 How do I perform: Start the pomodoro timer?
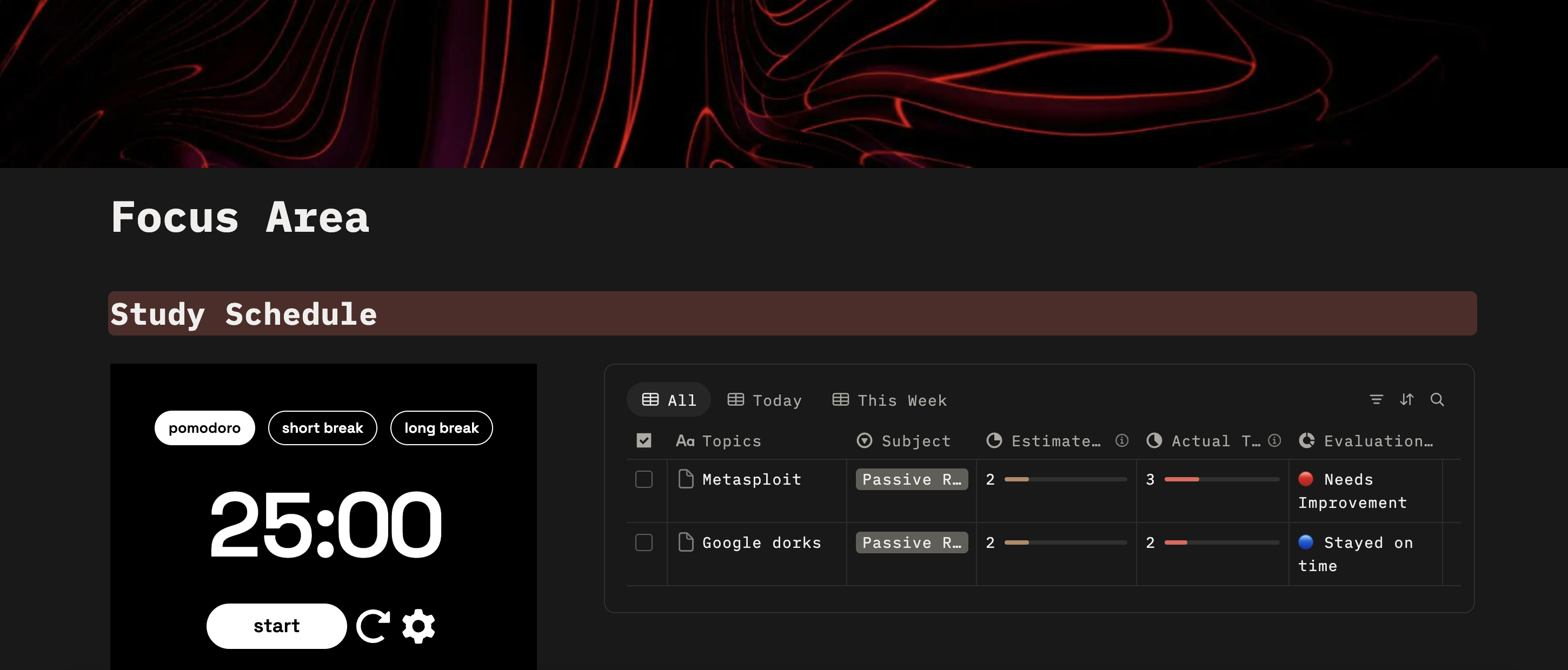point(276,626)
